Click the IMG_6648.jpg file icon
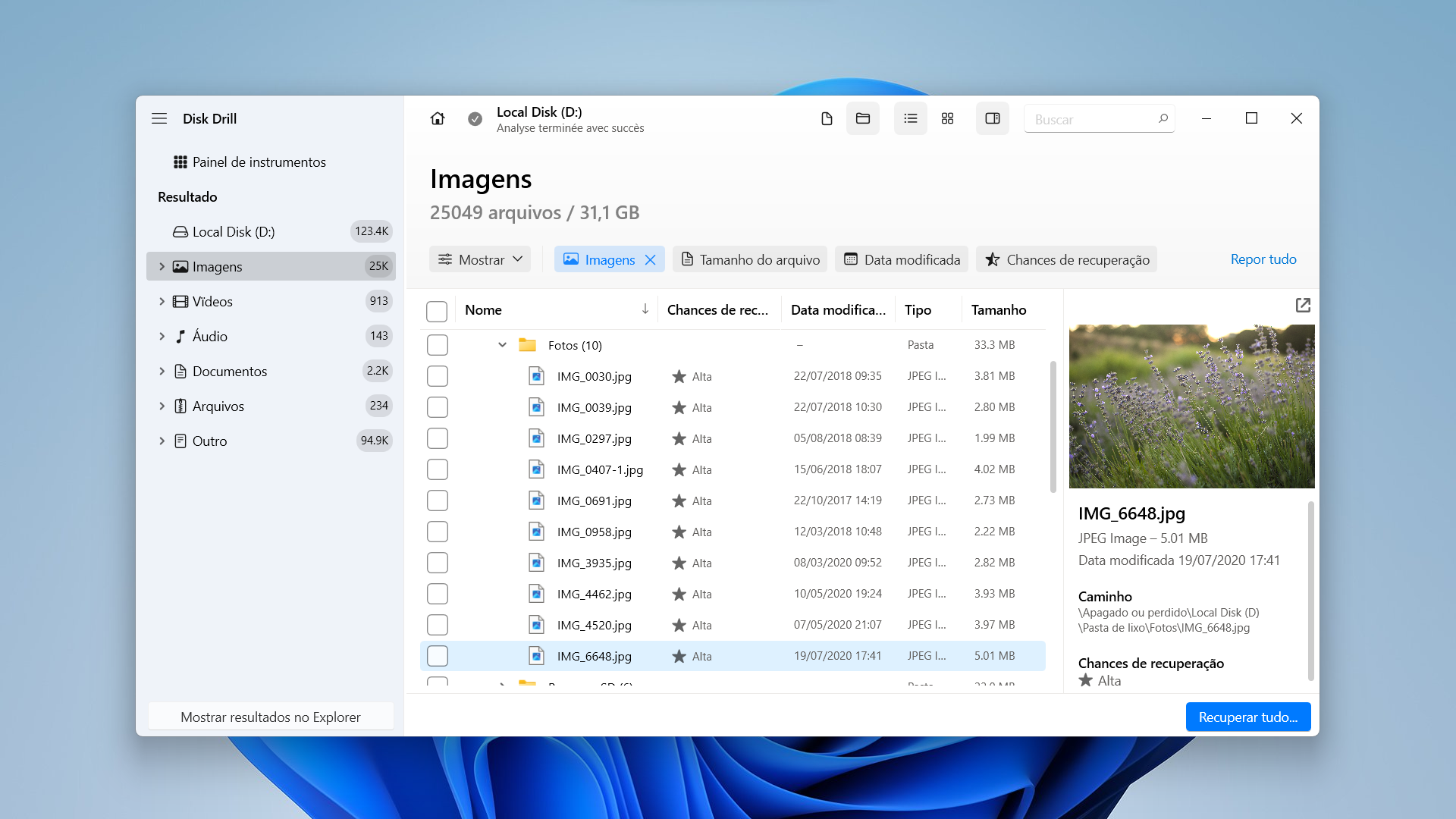Viewport: 1456px width, 819px height. point(536,656)
